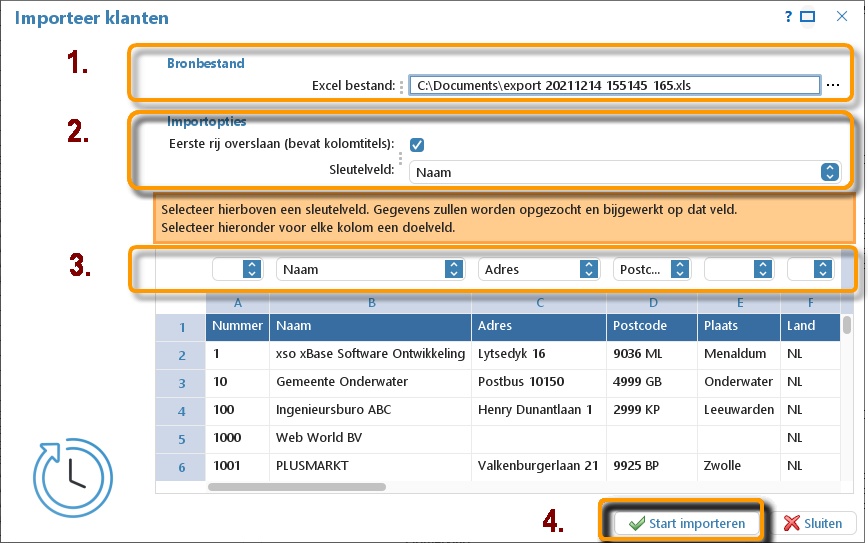Viewport: 868px width, 543px height.
Task: Select cell Gemeente Onderwater
Action: tap(371, 382)
